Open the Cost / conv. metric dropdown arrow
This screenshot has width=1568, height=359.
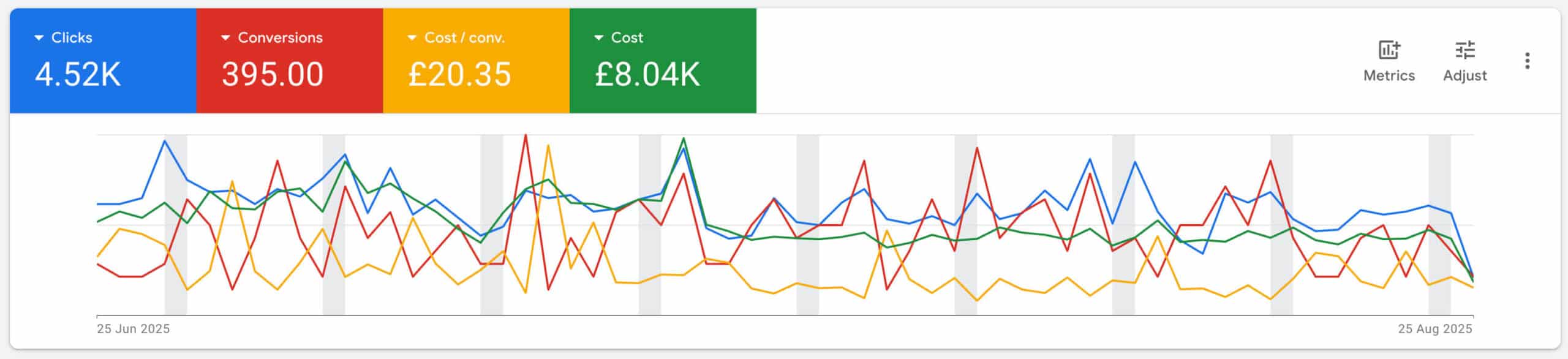412,38
